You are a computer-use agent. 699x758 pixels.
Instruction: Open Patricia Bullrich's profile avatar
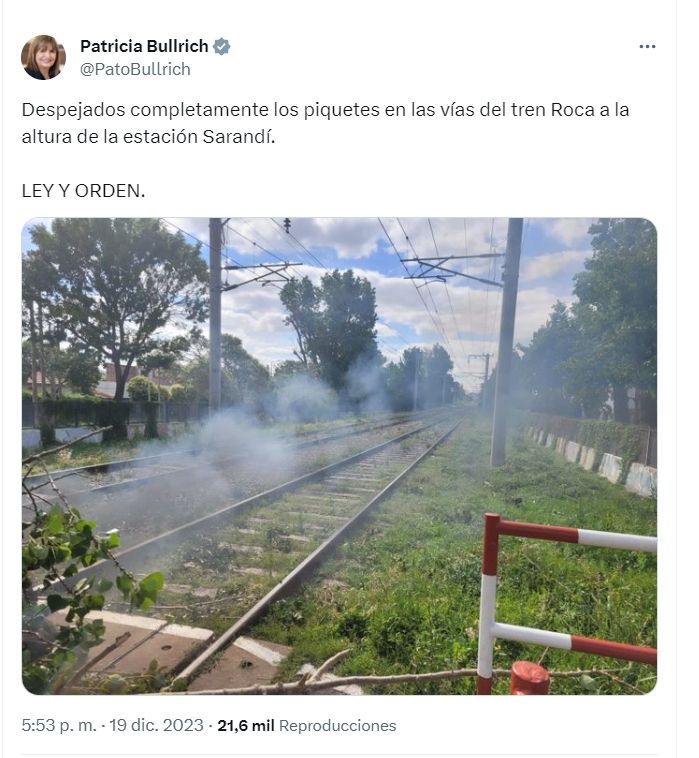click(x=44, y=57)
